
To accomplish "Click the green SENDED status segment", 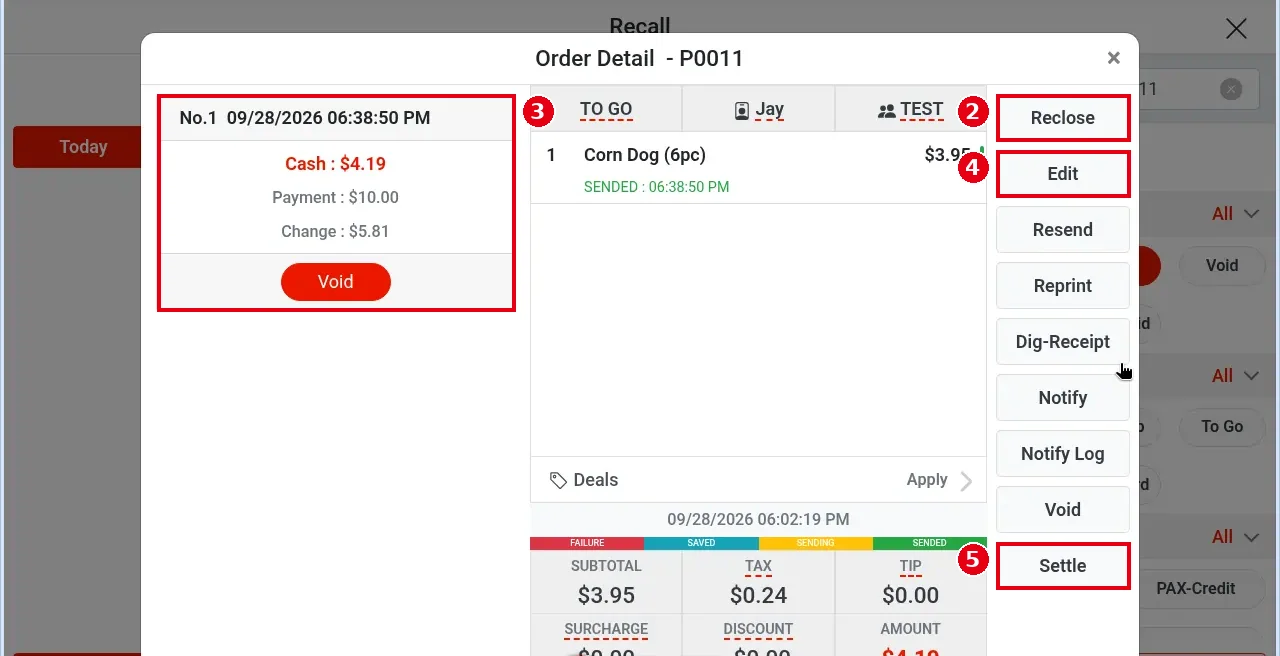I will 929,543.
